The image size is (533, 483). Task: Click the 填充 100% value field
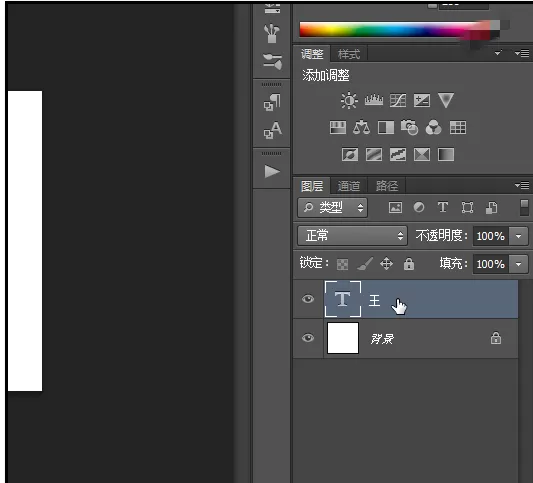point(491,264)
